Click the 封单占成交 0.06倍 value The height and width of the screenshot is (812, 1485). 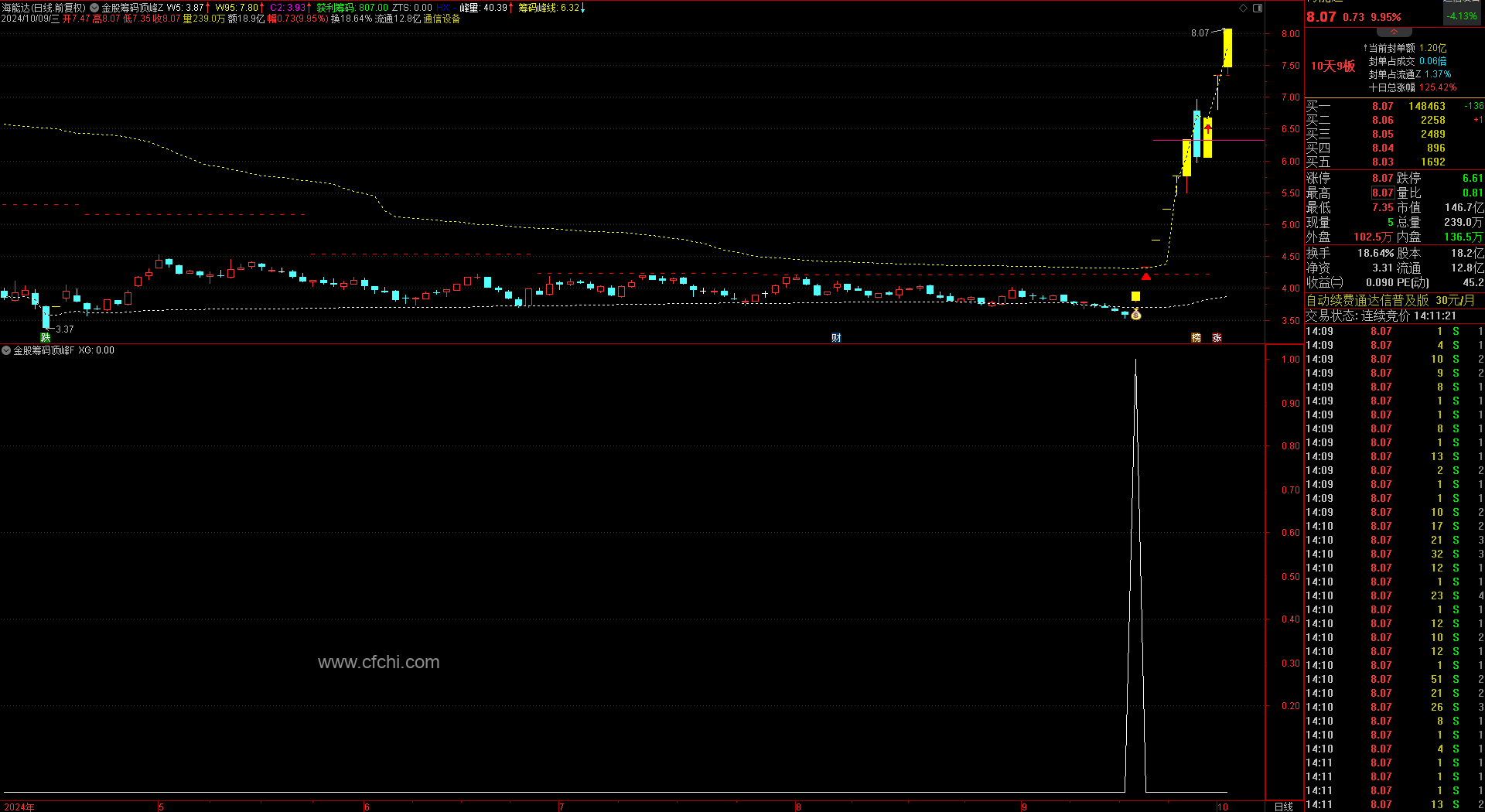(1432, 61)
